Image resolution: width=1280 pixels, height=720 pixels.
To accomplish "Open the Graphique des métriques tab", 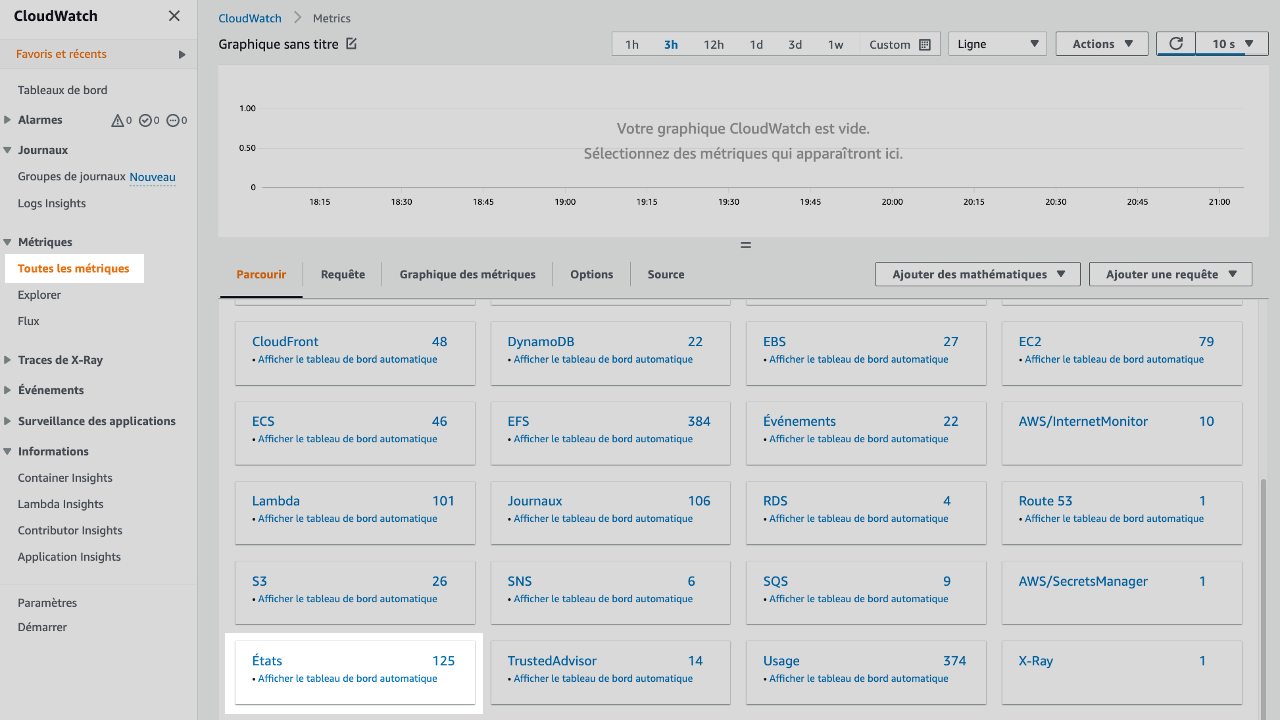I will (467, 274).
